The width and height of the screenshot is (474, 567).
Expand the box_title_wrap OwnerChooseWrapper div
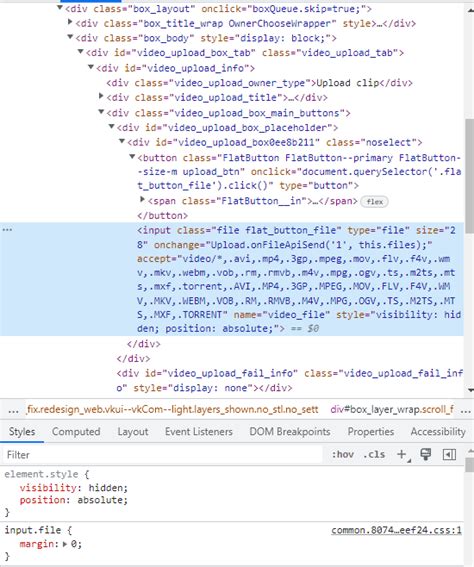[x=71, y=22]
